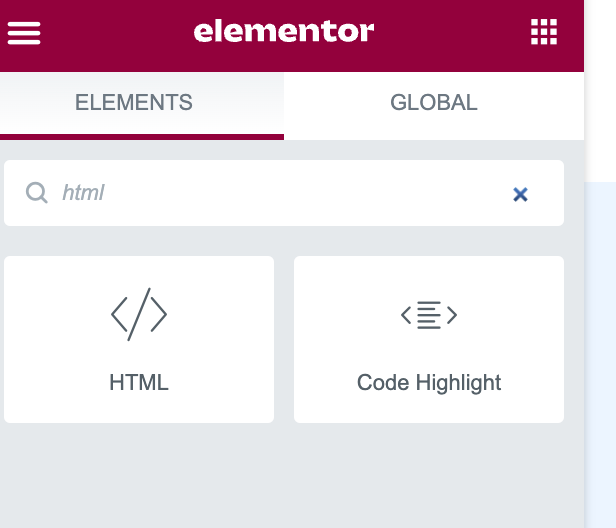Click the light blue preview canvas area

point(600,350)
